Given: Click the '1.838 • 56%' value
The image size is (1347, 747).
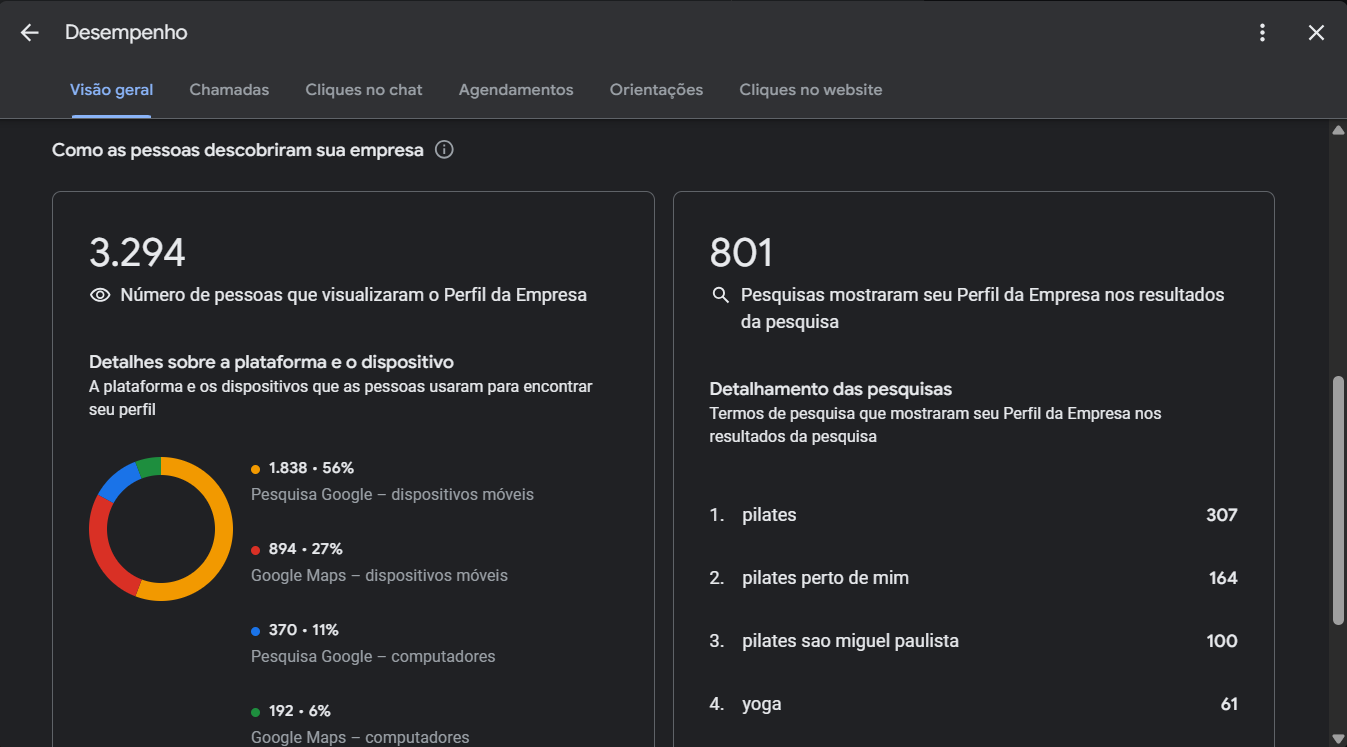Looking at the screenshot, I should 311,468.
